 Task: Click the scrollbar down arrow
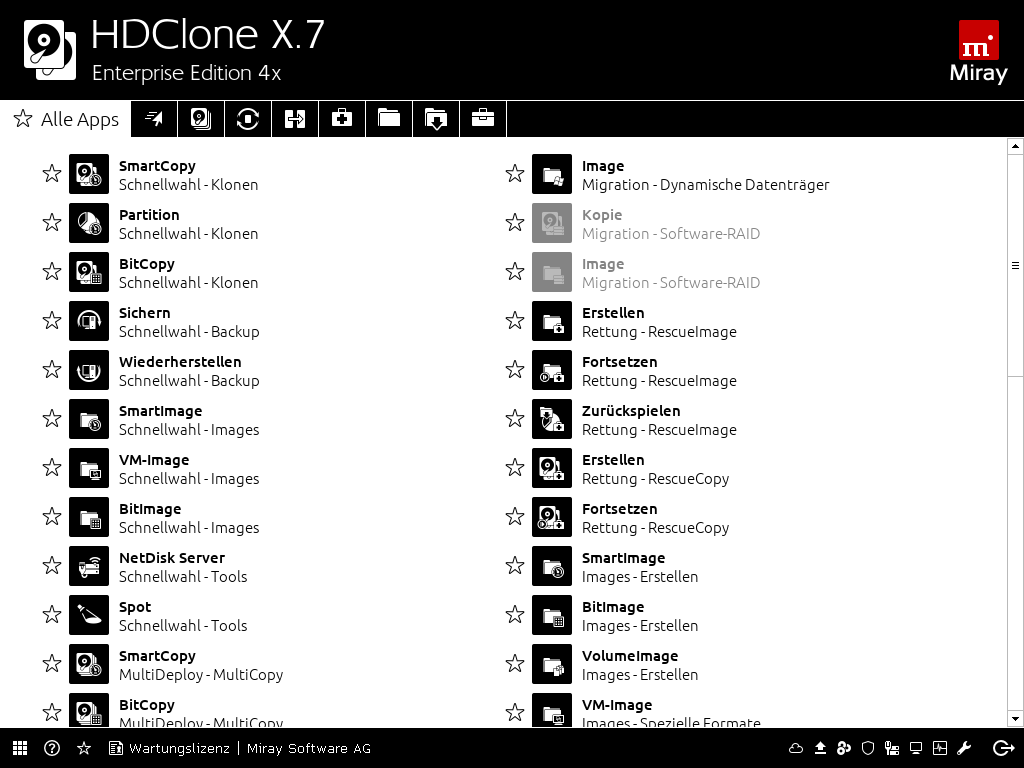pos(1016,718)
